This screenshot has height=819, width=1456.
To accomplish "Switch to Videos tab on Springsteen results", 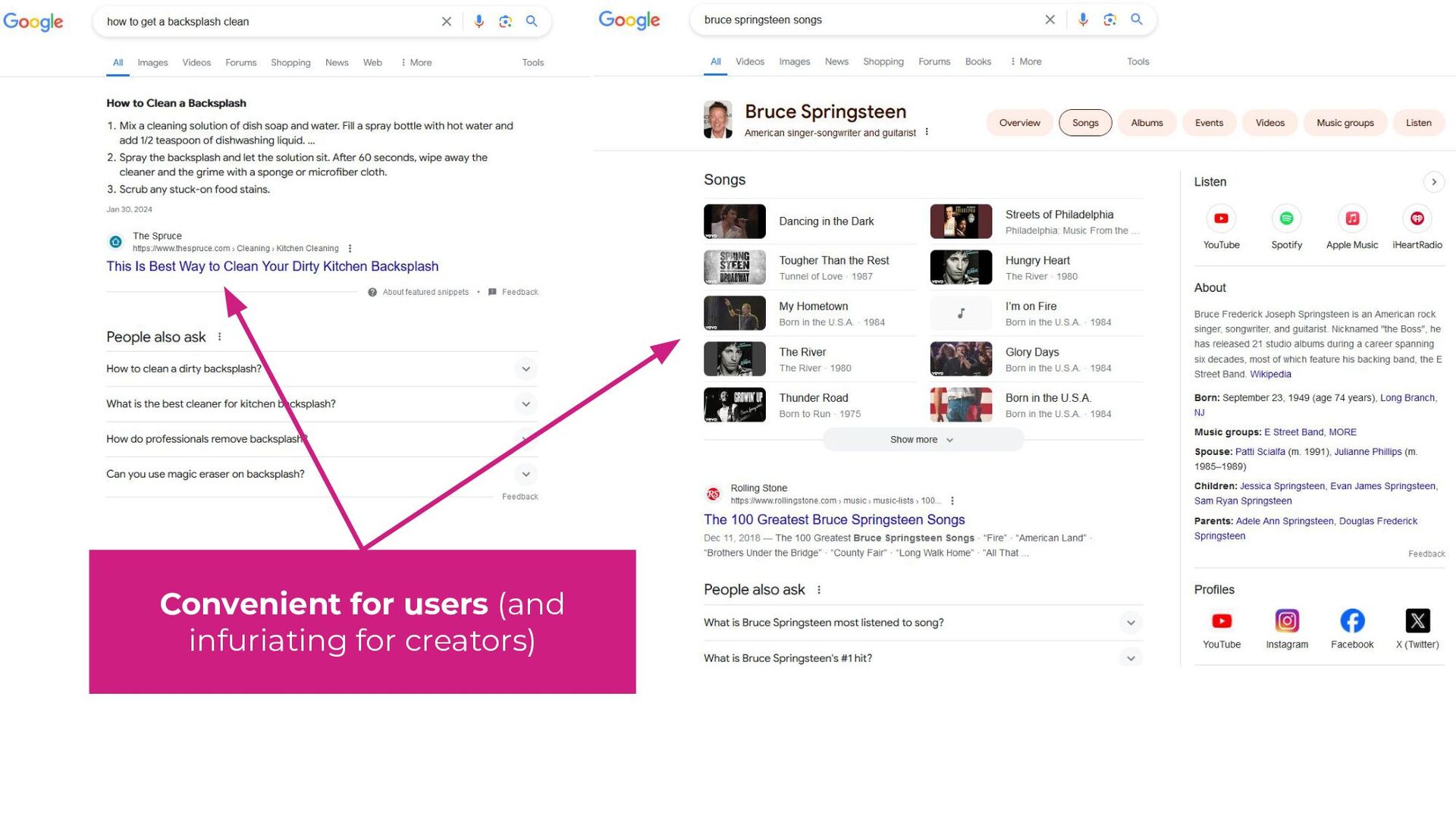I will (750, 61).
